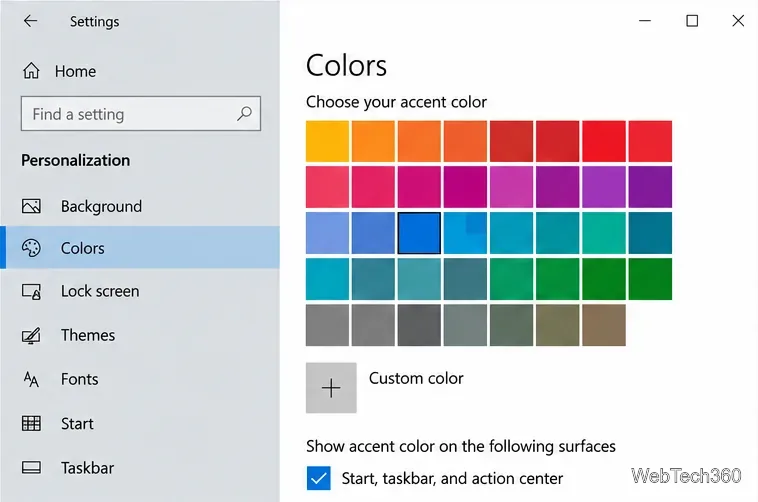Click the Find a setting box
Viewport: 758px width, 502px height.
141,114
